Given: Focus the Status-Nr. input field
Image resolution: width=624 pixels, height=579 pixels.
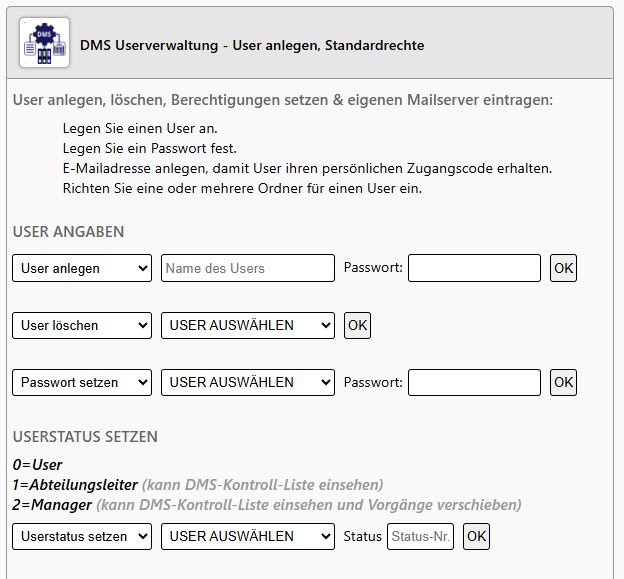Looking at the screenshot, I should point(420,536).
